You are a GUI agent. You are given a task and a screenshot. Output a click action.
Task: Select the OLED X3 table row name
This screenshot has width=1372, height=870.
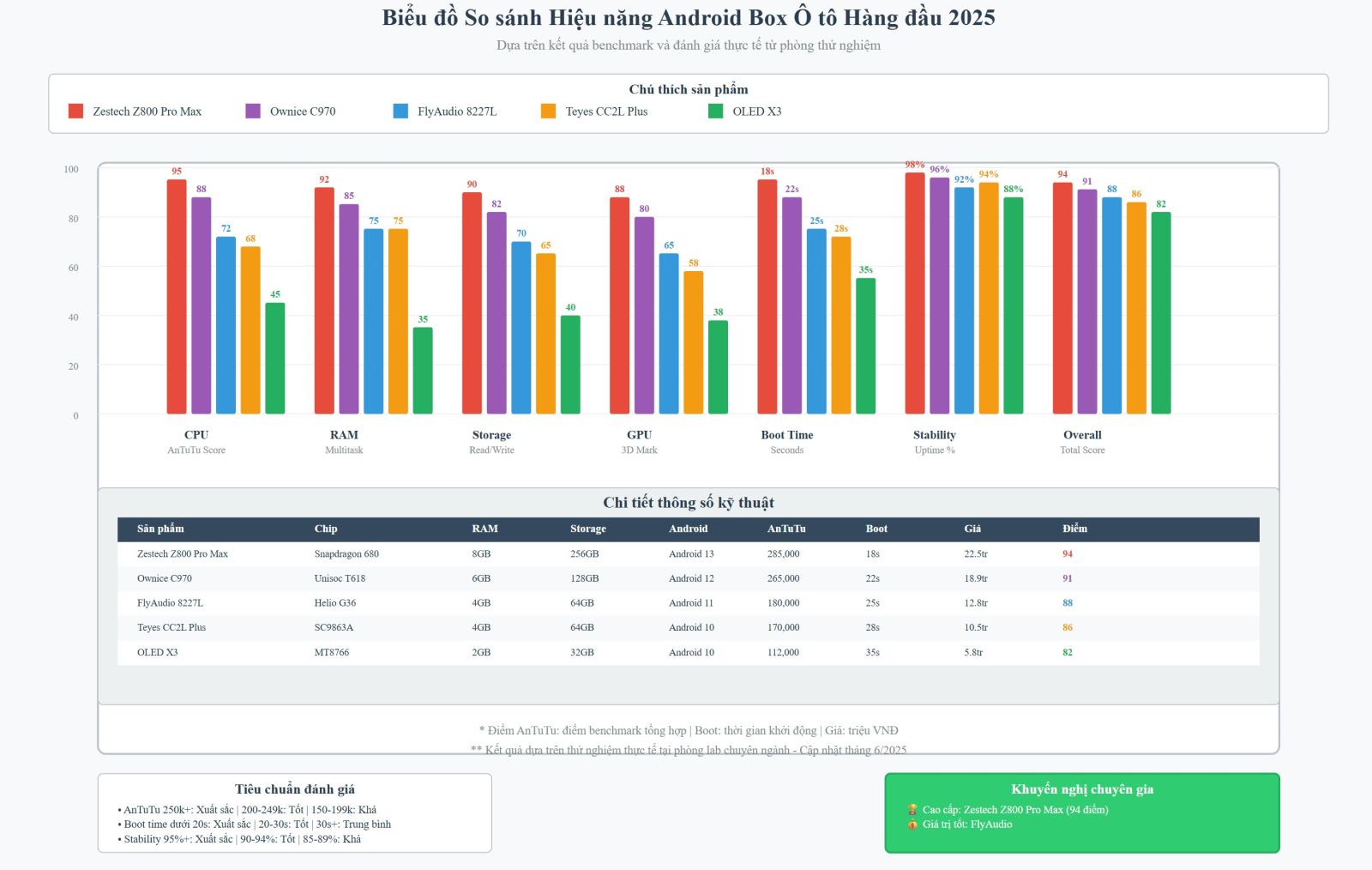coord(158,652)
